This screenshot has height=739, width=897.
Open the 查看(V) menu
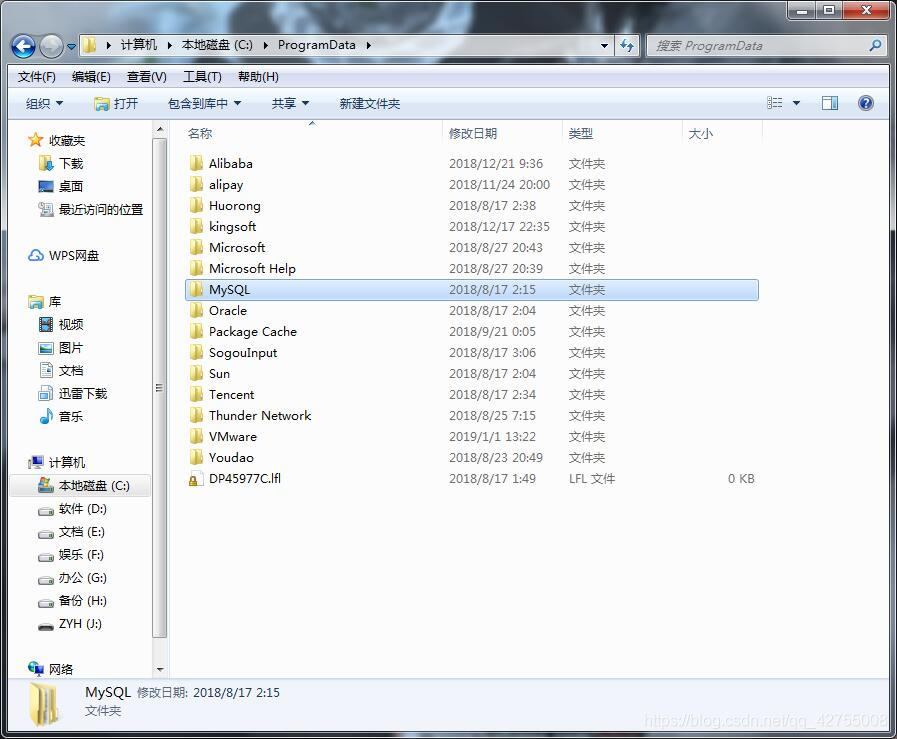pos(146,77)
